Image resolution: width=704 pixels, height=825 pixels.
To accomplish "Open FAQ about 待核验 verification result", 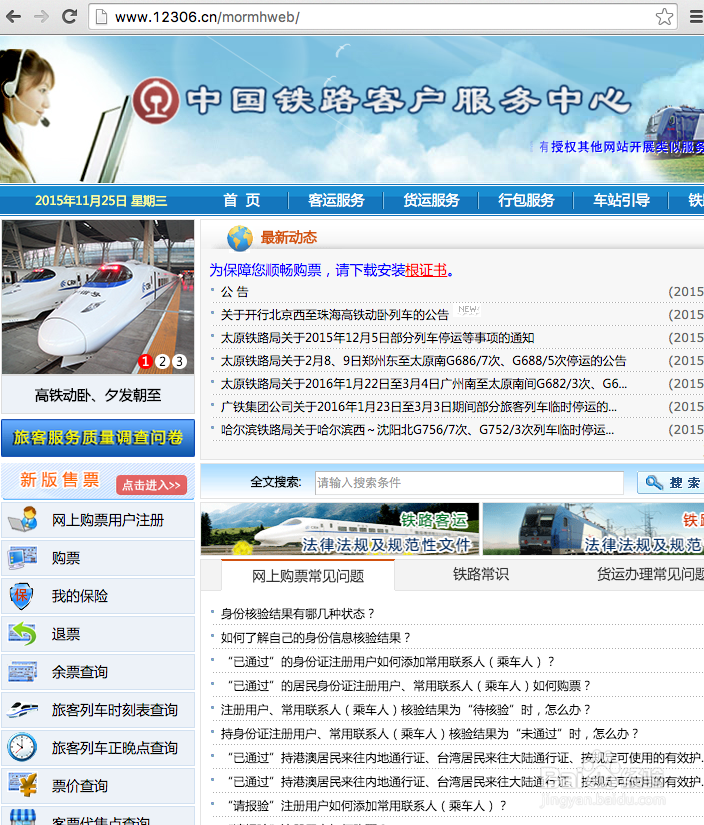I will (x=406, y=710).
